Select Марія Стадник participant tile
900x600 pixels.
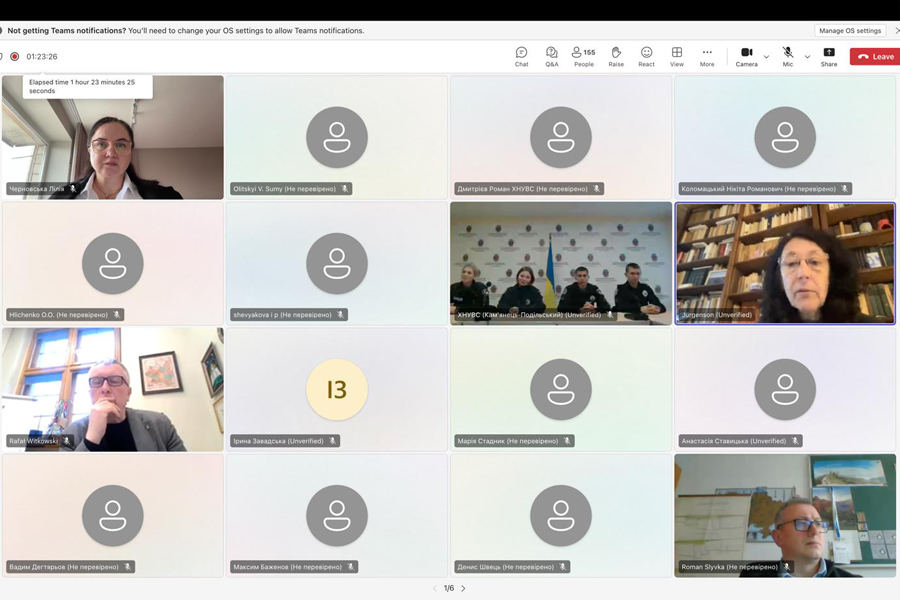click(561, 389)
